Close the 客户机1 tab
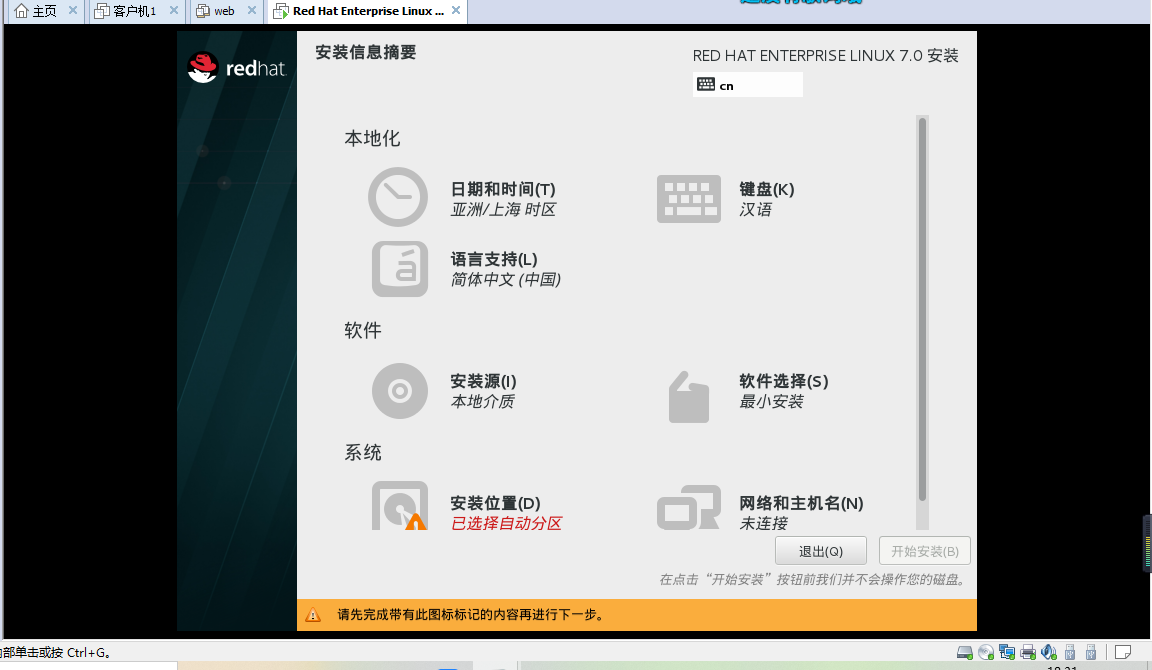This screenshot has width=1152, height=670. click(173, 10)
